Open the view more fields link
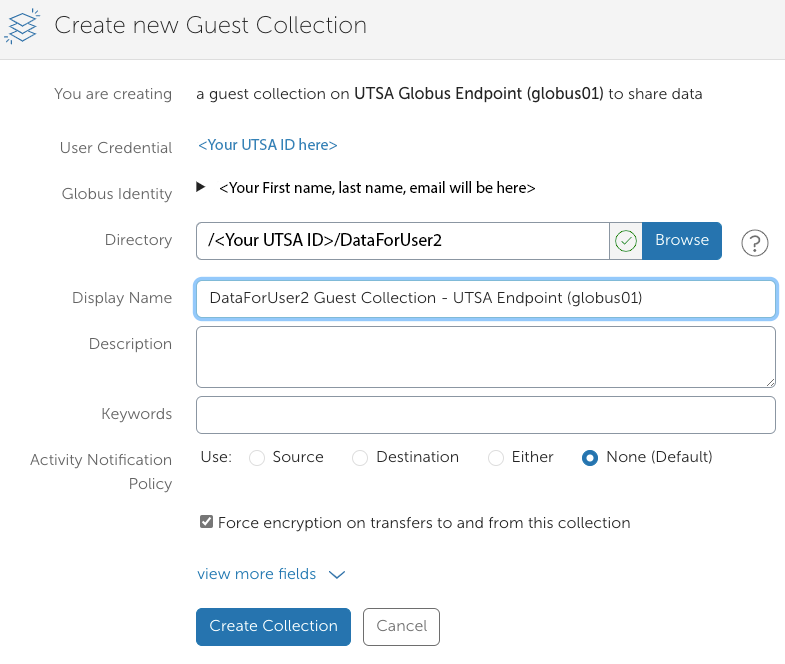Screen dimensions: 785x664 257,574
